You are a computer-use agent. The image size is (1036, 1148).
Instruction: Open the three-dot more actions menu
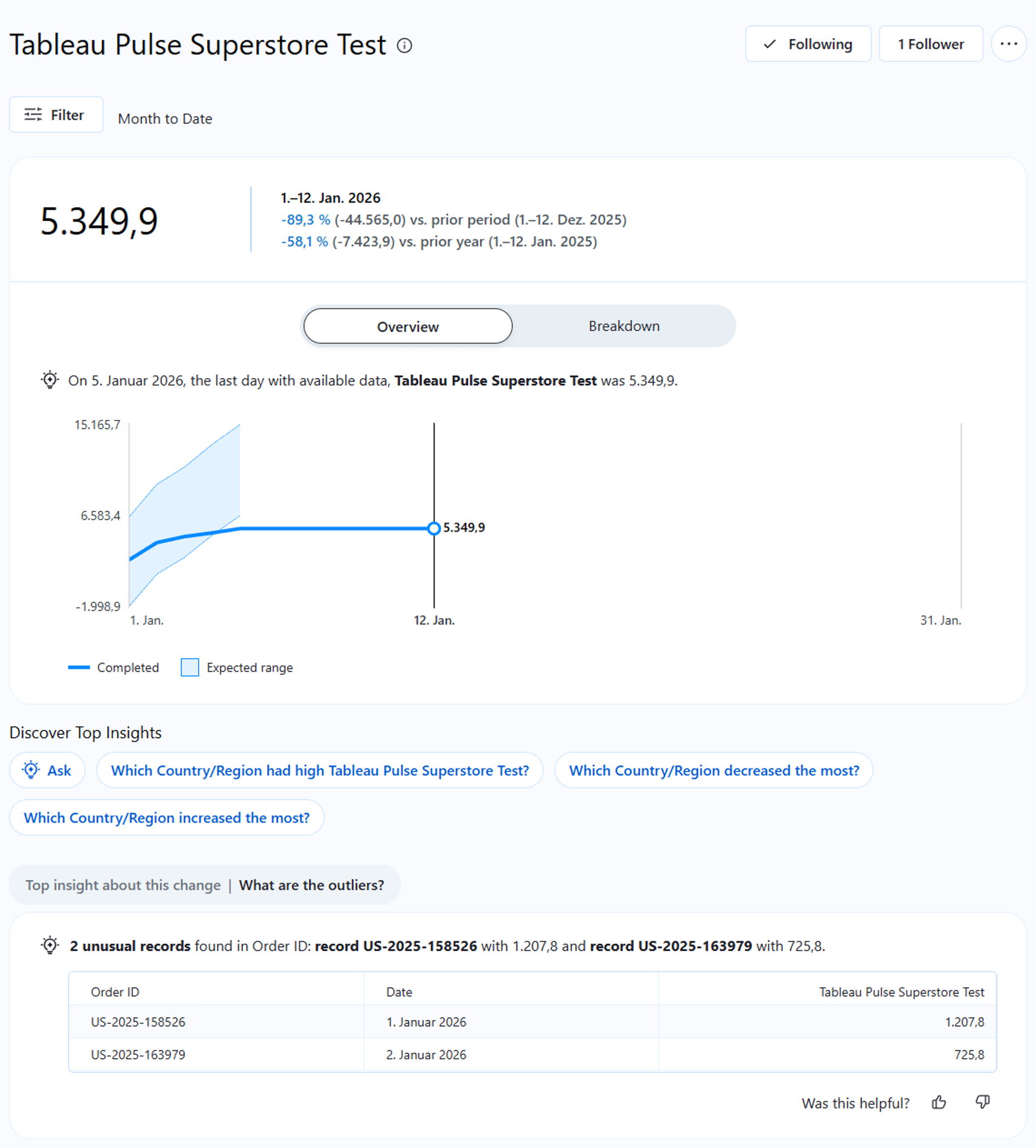point(1008,44)
